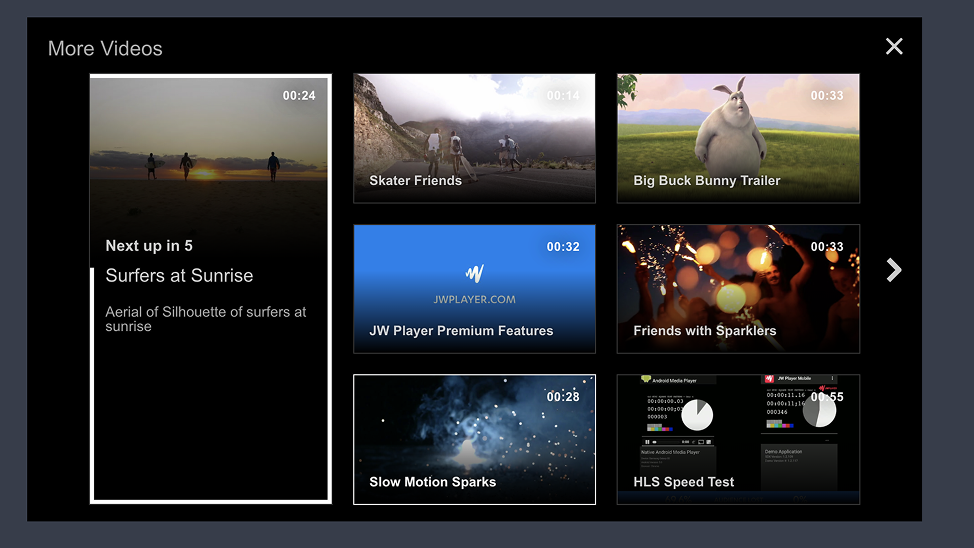Viewport: 974px width, 548px height.
Task: Click the 00:24 duration badge
Action: coord(299,96)
